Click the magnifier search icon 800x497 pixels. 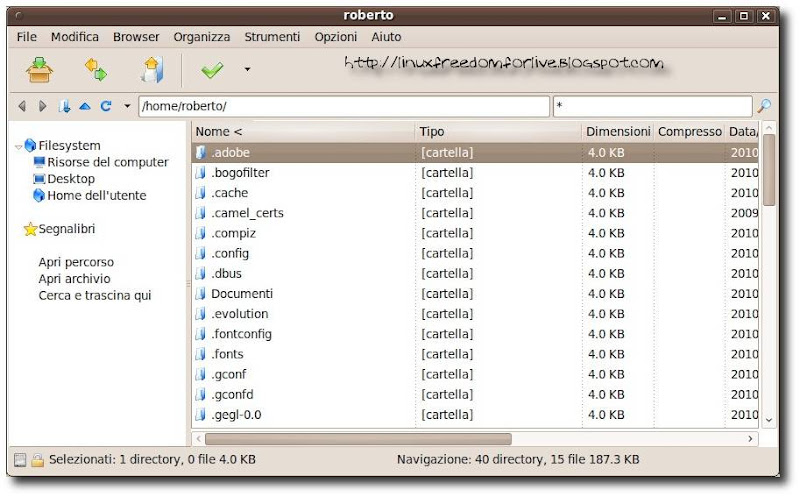click(764, 106)
